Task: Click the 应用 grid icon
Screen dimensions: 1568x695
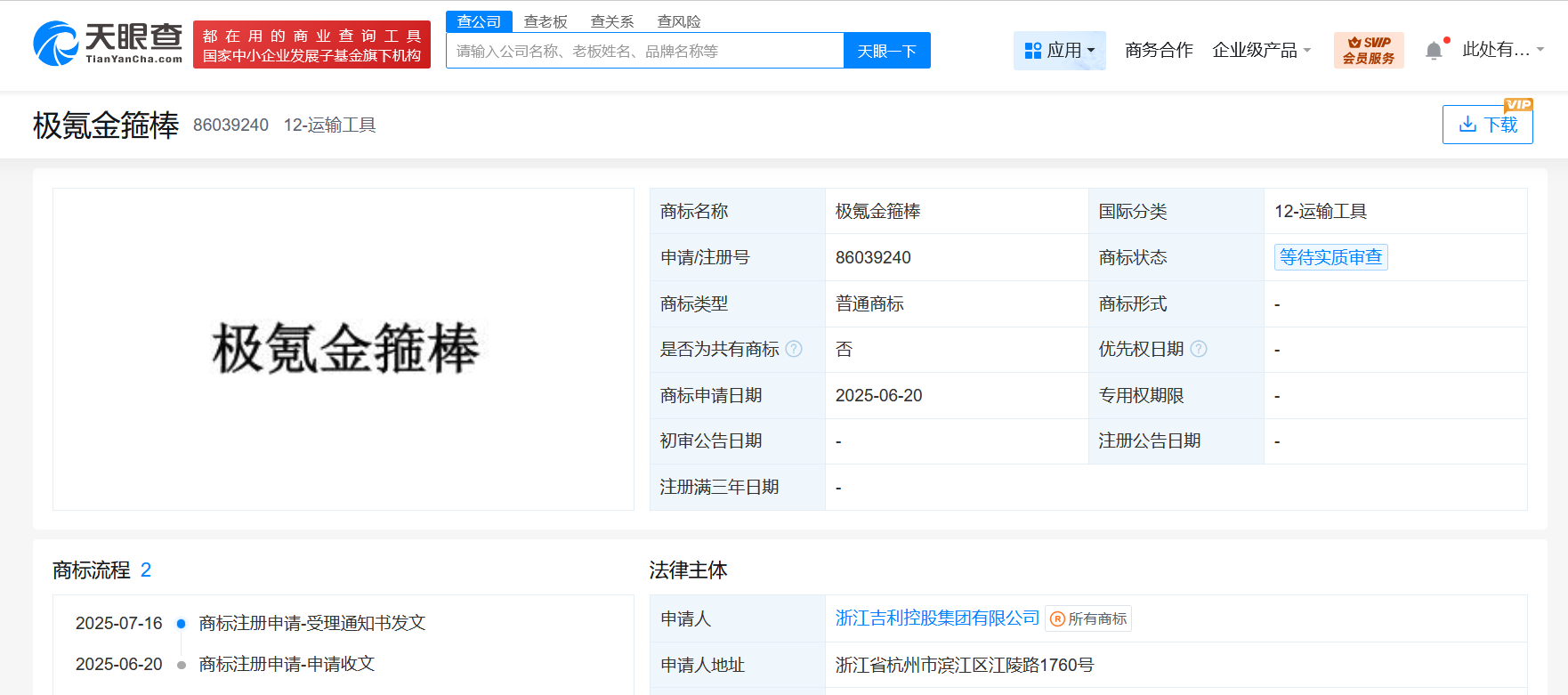Action: 1032,51
